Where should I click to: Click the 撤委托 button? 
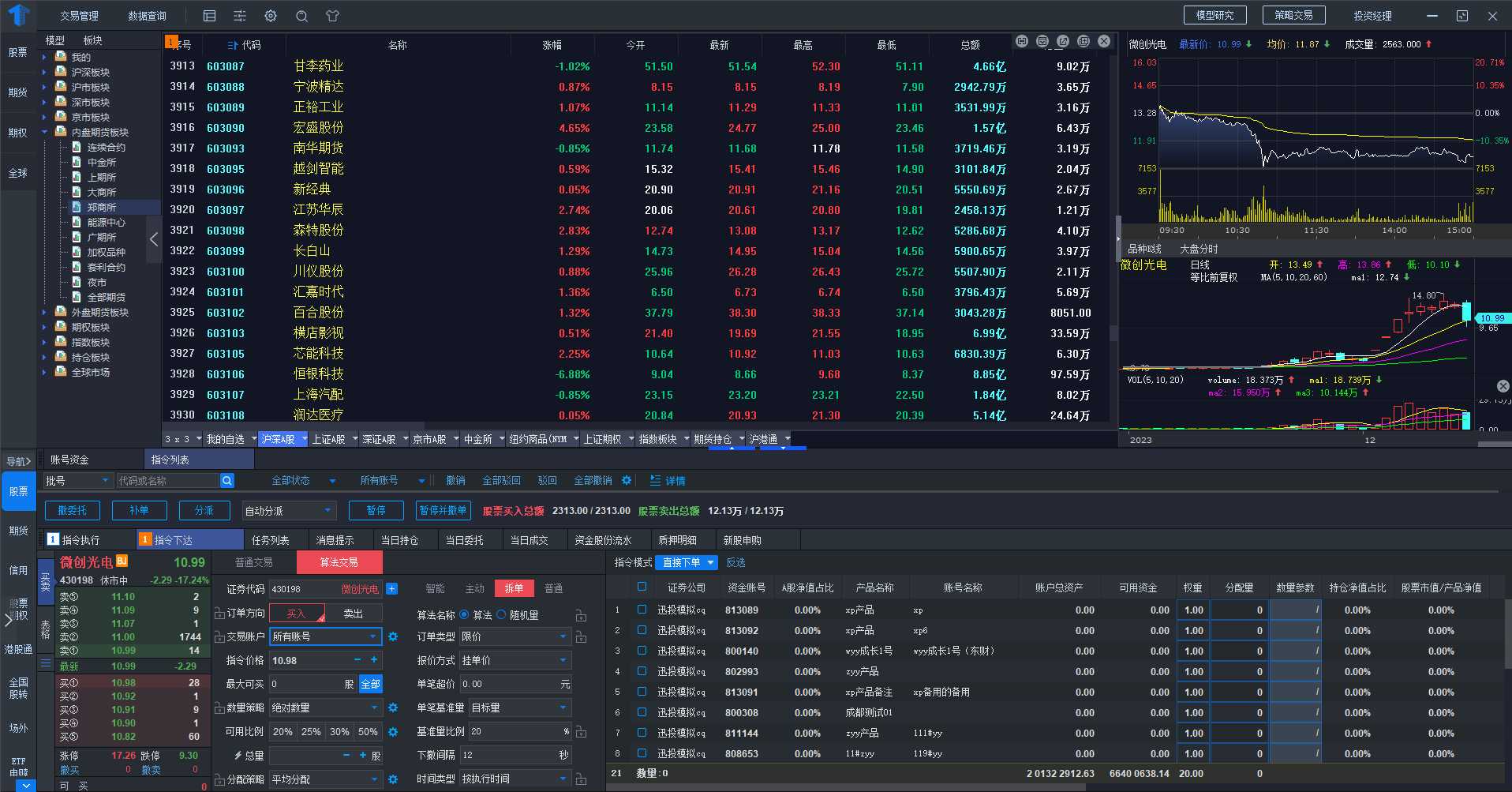(73, 511)
